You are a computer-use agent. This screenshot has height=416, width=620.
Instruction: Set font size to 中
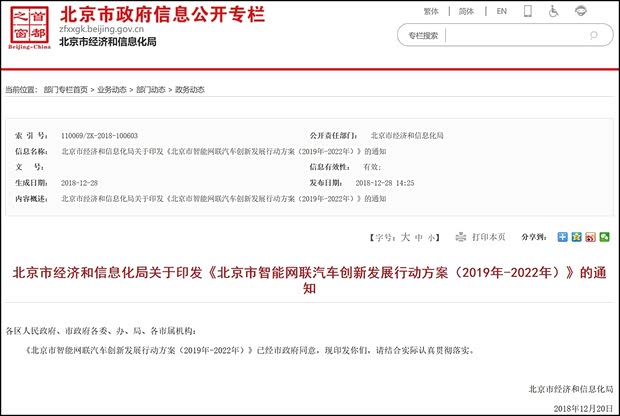click(x=419, y=238)
